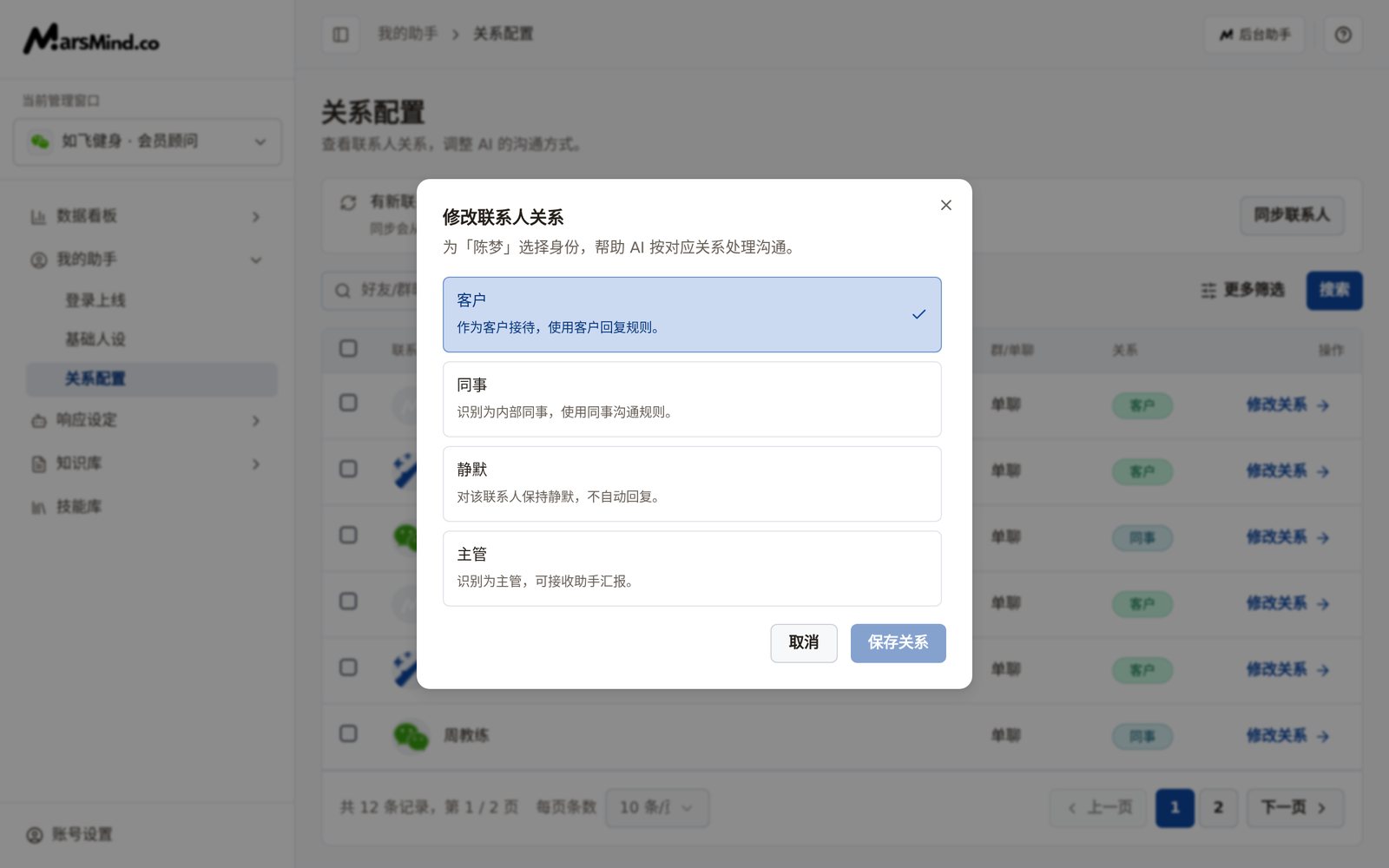Click the 同步联系人 button
1389x868 pixels.
[1292, 215]
